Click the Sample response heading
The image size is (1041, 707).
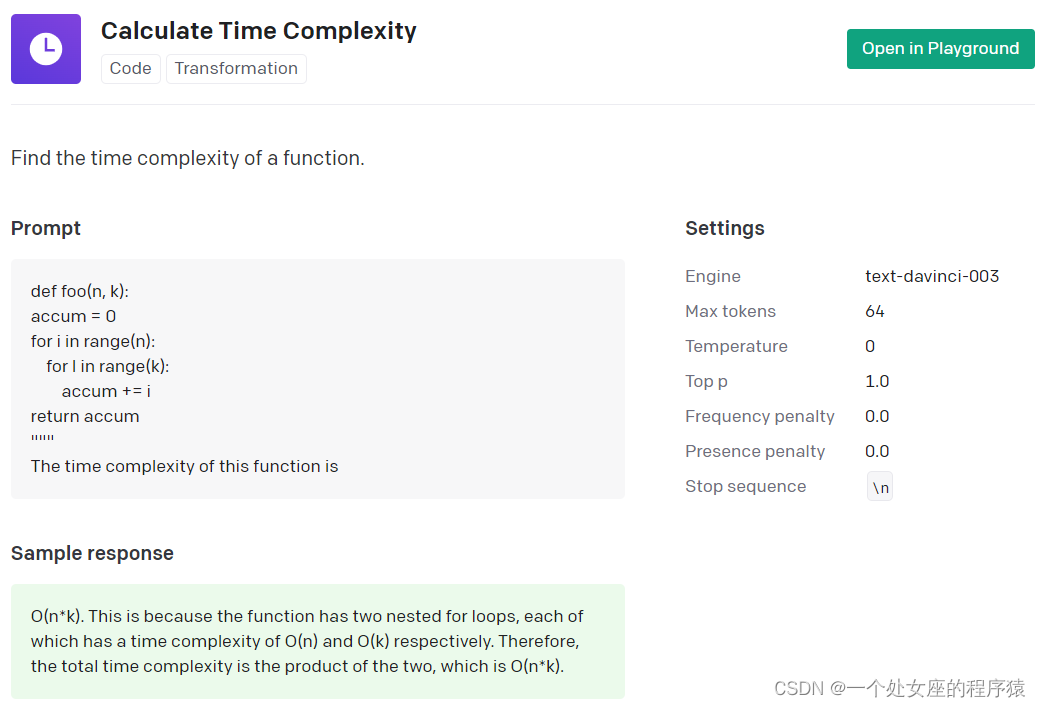click(x=92, y=553)
